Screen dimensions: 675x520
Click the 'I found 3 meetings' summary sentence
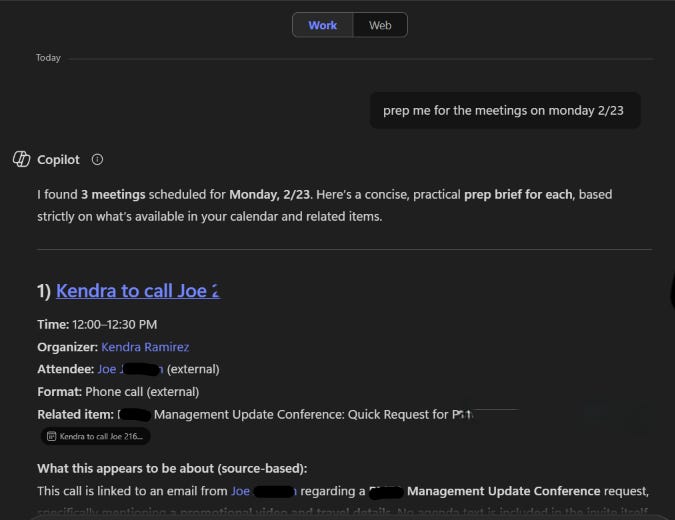coord(325,205)
